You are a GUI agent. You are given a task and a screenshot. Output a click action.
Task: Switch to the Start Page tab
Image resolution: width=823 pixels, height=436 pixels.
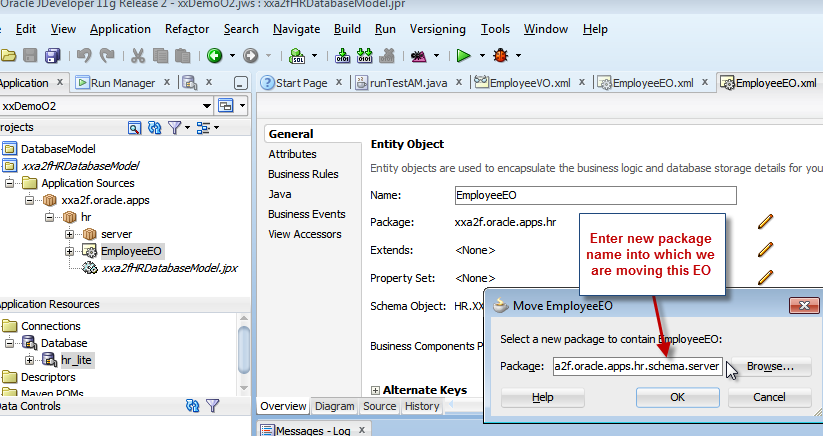coord(301,82)
